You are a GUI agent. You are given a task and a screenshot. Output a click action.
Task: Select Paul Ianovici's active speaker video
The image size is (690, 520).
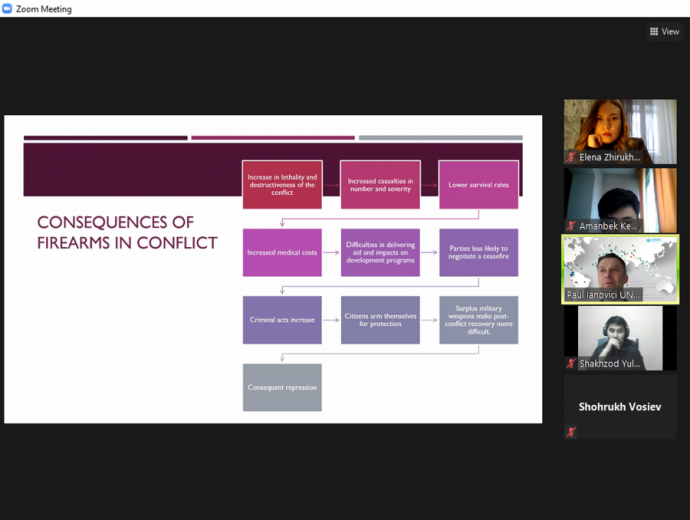[620, 262]
